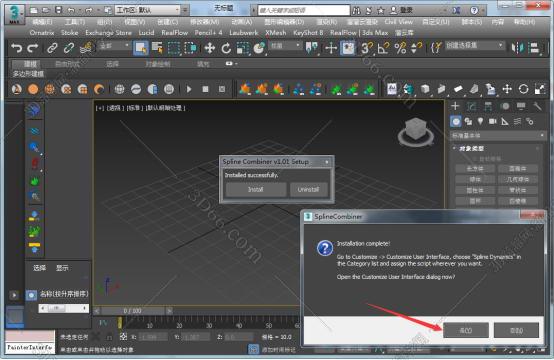Click the Bind to Space Warp icon

click(86, 48)
